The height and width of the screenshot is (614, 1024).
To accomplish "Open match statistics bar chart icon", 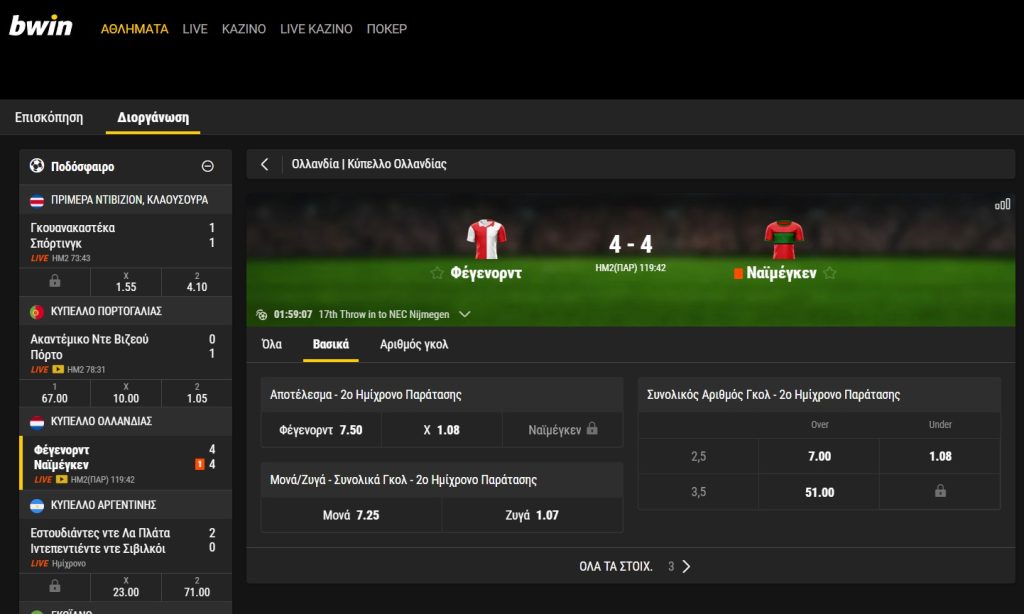I will [1002, 204].
